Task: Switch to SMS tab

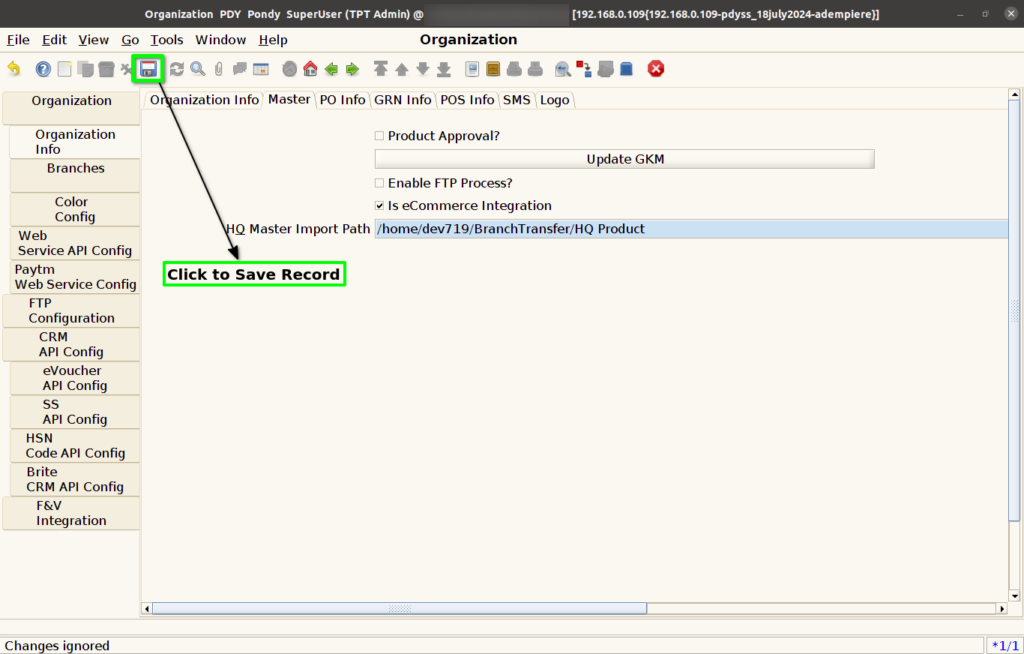Action: pos(517,100)
